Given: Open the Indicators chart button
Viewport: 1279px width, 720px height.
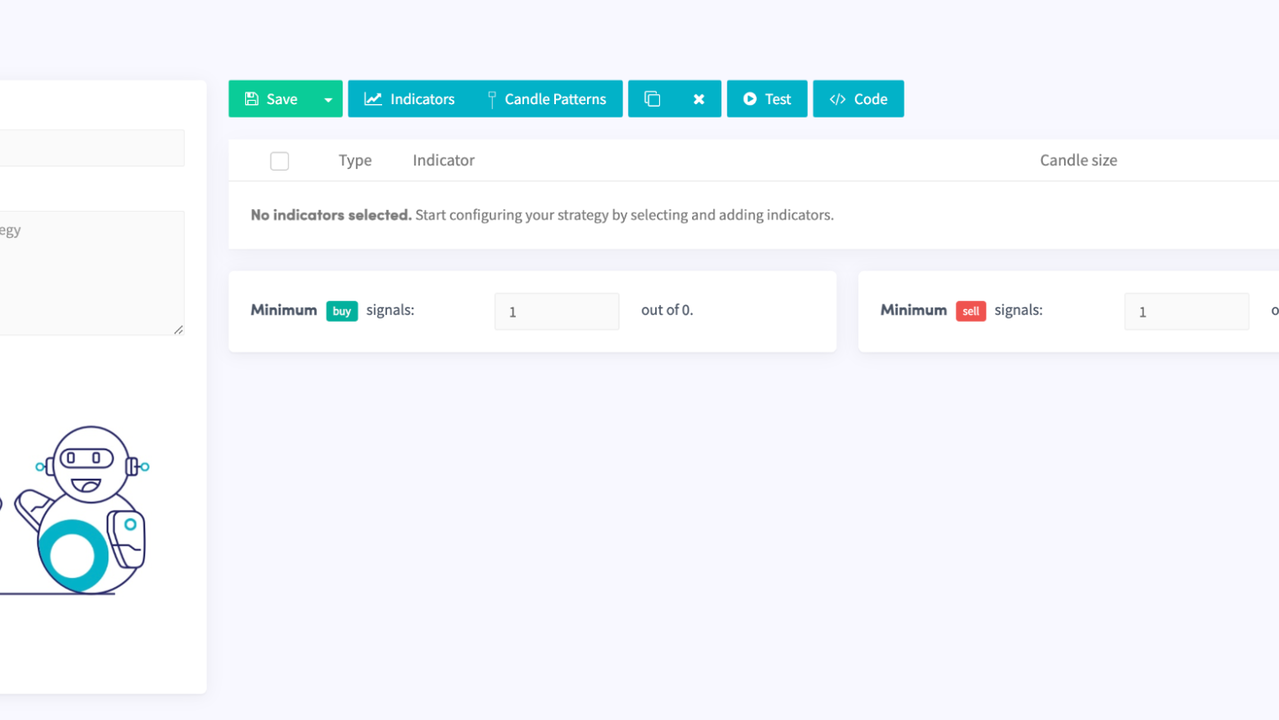Looking at the screenshot, I should click(x=409, y=99).
